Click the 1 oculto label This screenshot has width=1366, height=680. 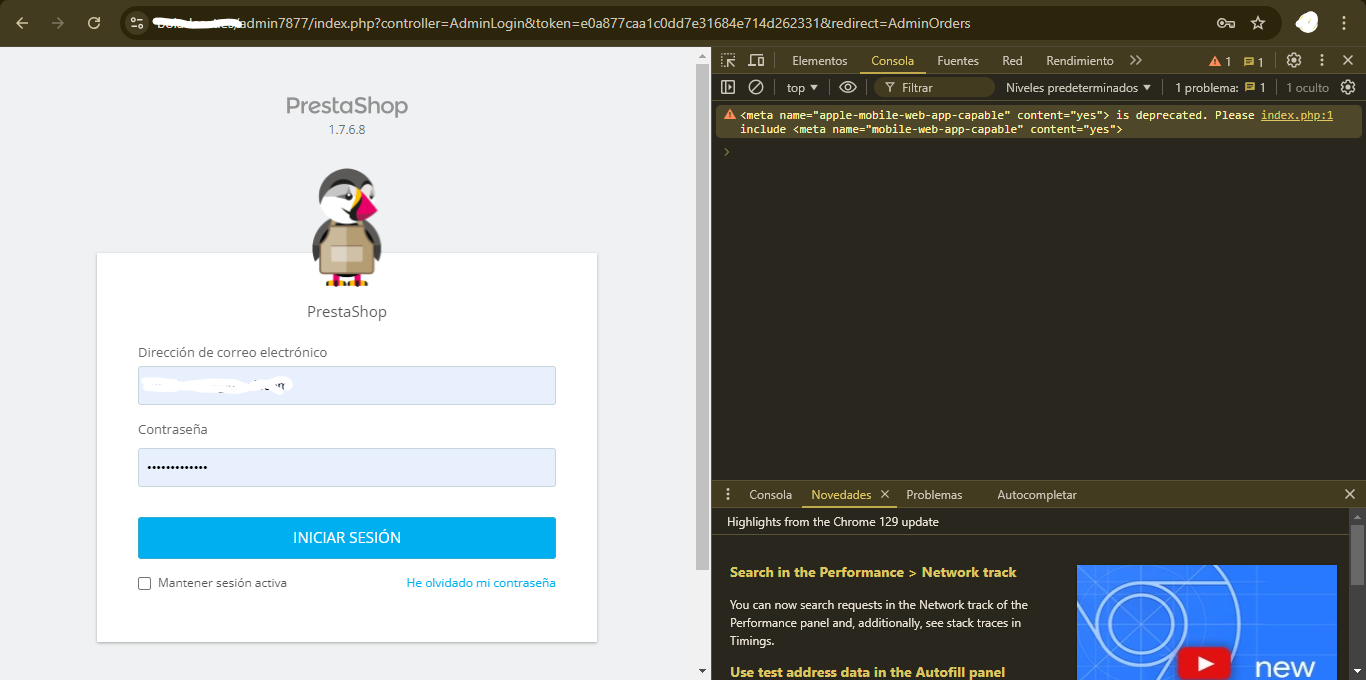tap(1307, 88)
